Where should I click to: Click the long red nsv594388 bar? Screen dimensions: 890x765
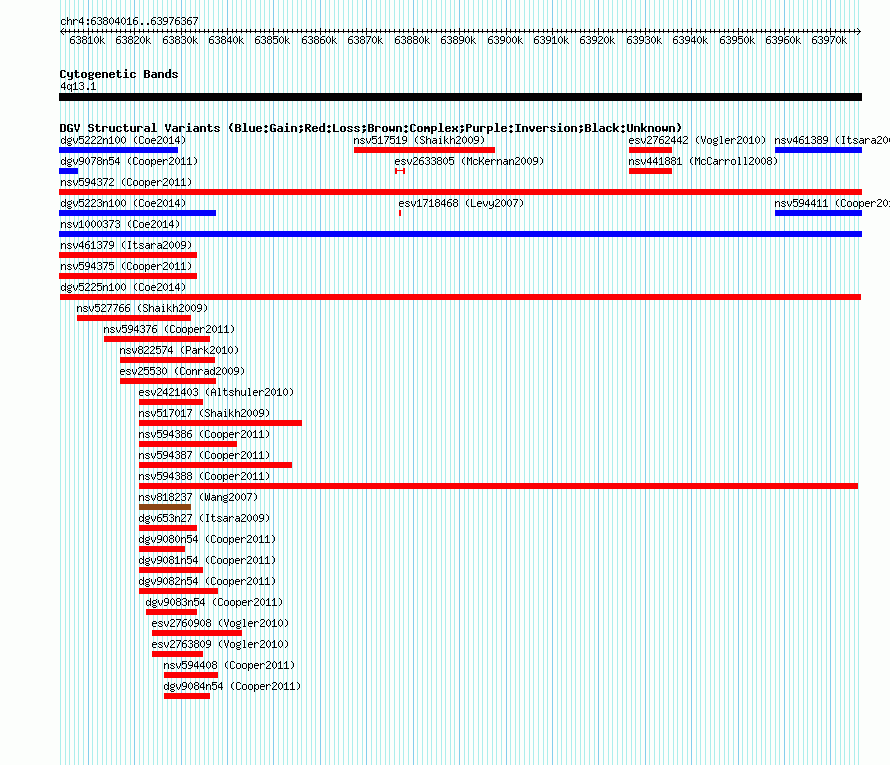point(498,486)
